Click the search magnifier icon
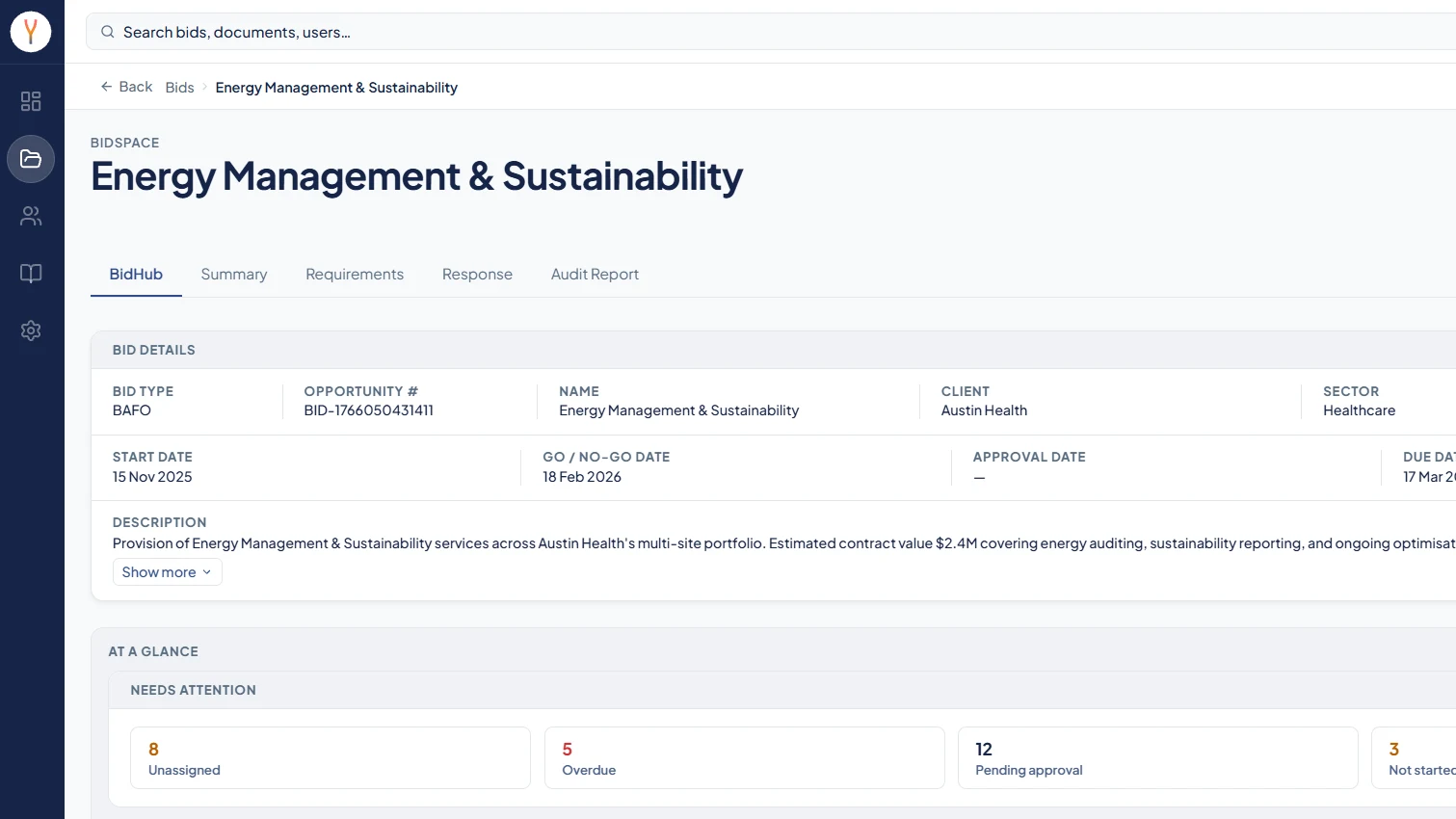Screen dimensions: 1456x819 [x=108, y=32]
